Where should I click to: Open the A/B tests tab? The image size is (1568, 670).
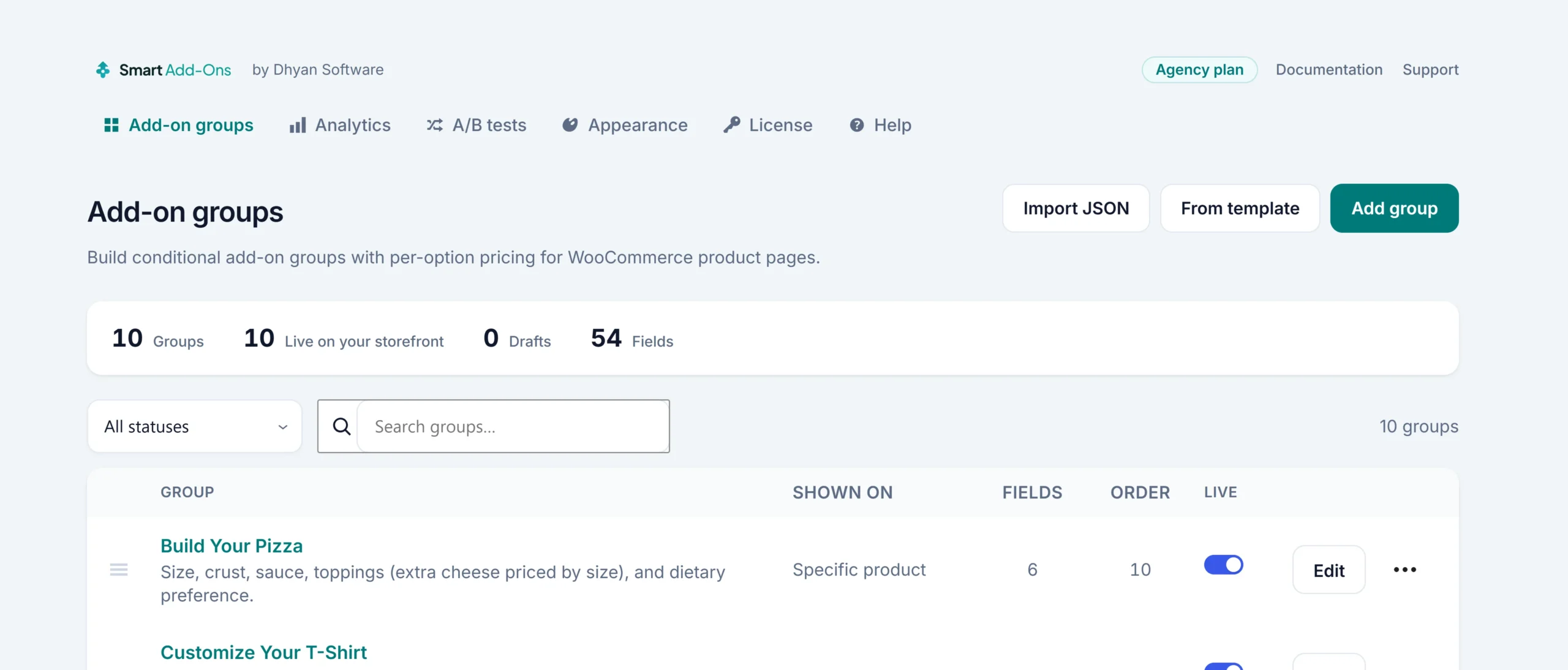(x=477, y=125)
